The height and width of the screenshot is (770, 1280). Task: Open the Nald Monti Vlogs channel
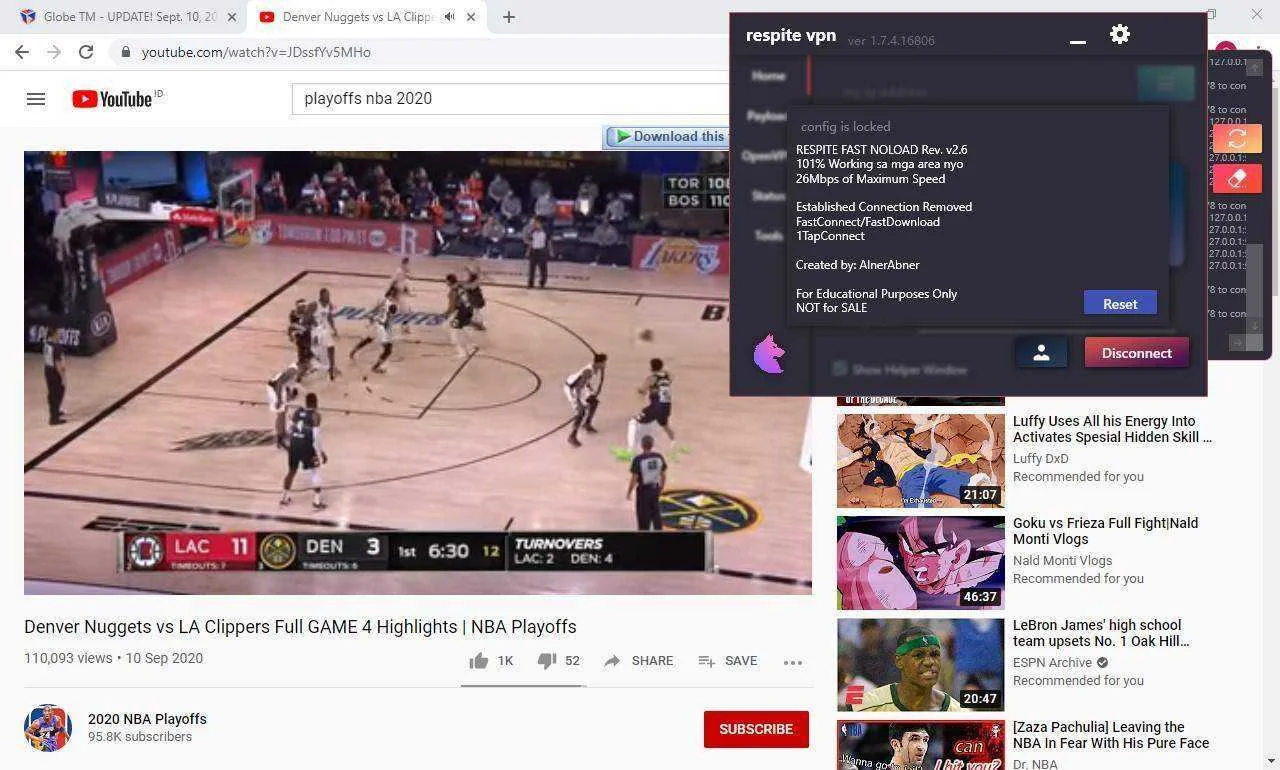1062,561
